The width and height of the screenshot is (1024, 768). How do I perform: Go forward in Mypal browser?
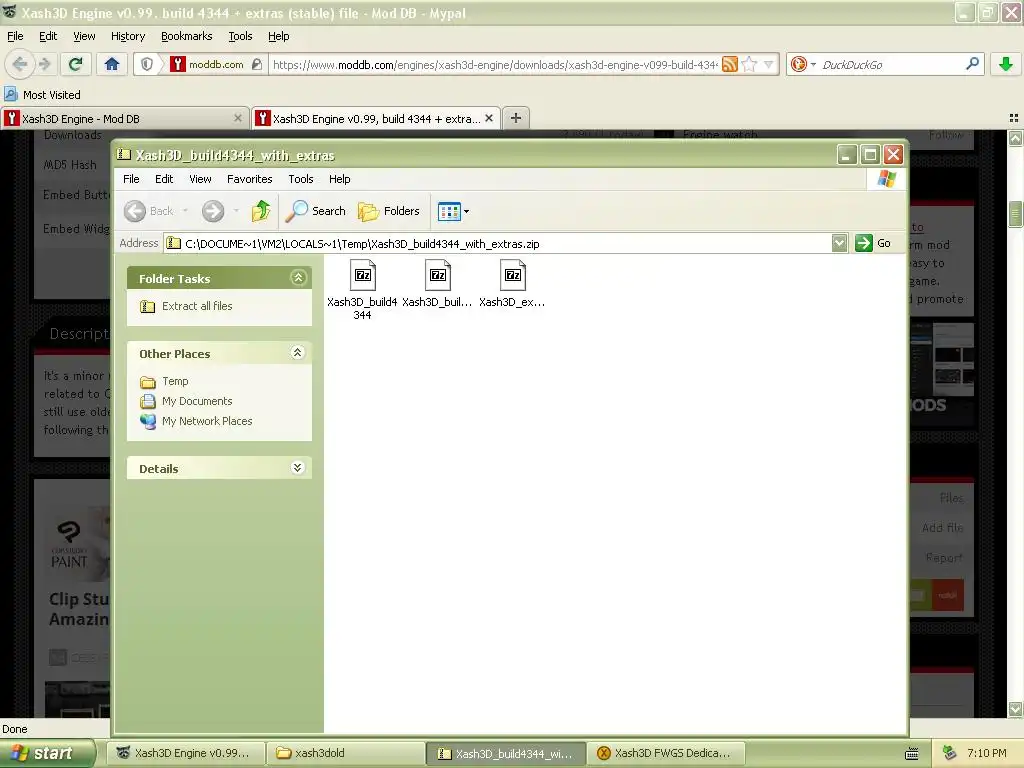[x=44, y=64]
